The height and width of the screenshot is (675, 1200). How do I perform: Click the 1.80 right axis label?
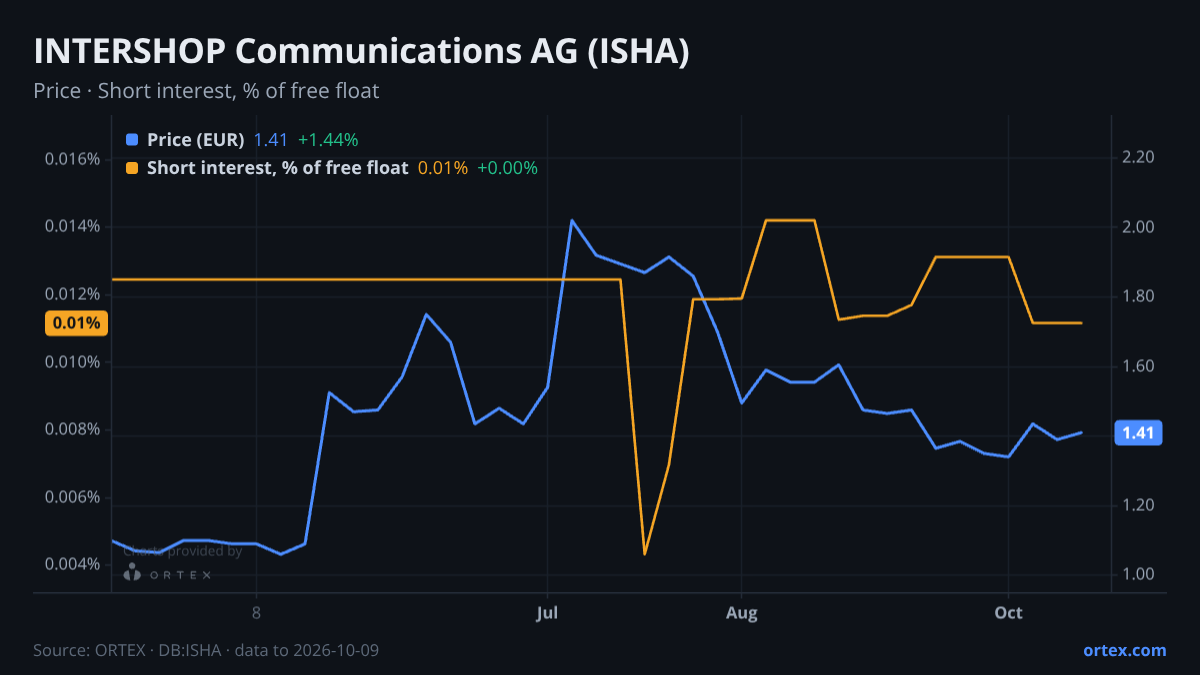tap(1139, 297)
